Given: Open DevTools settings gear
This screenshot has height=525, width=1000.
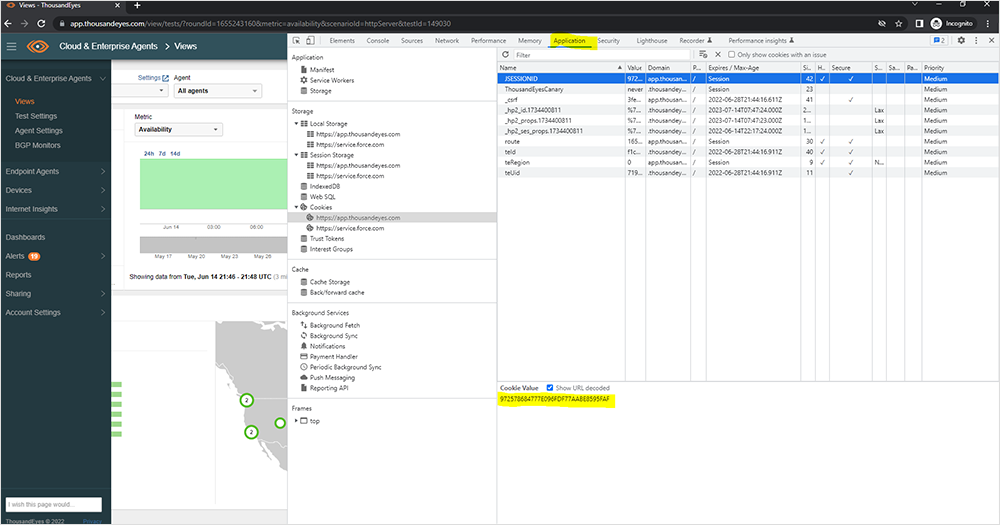Looking at the screenshot, I should coord(961,41).
